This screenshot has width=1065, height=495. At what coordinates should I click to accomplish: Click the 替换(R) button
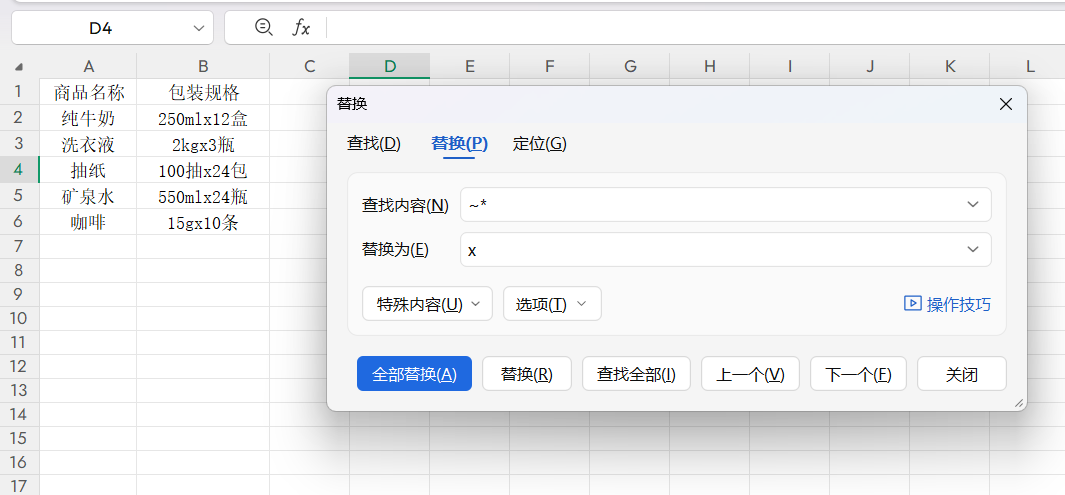[527, 374]
